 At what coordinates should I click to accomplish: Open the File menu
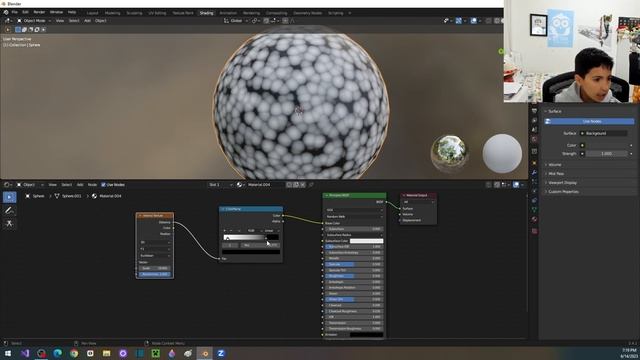point(15,13)
